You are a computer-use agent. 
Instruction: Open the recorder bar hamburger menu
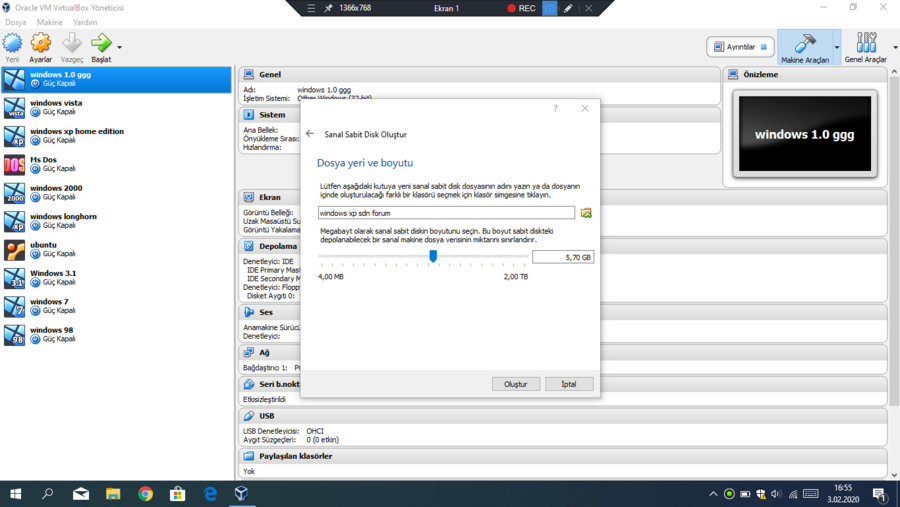pyautogui.click(x=311, y=8)
